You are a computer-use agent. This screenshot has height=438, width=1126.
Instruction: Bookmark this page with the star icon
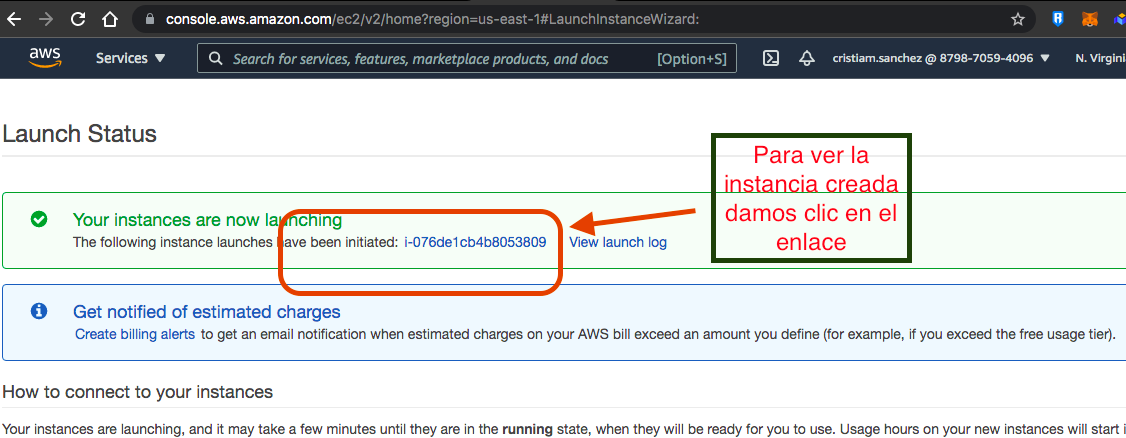[x=1018, y=19]
